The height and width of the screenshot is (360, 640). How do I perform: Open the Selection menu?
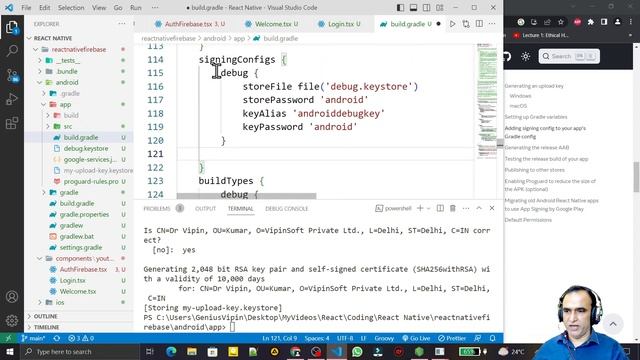point(71,8)
